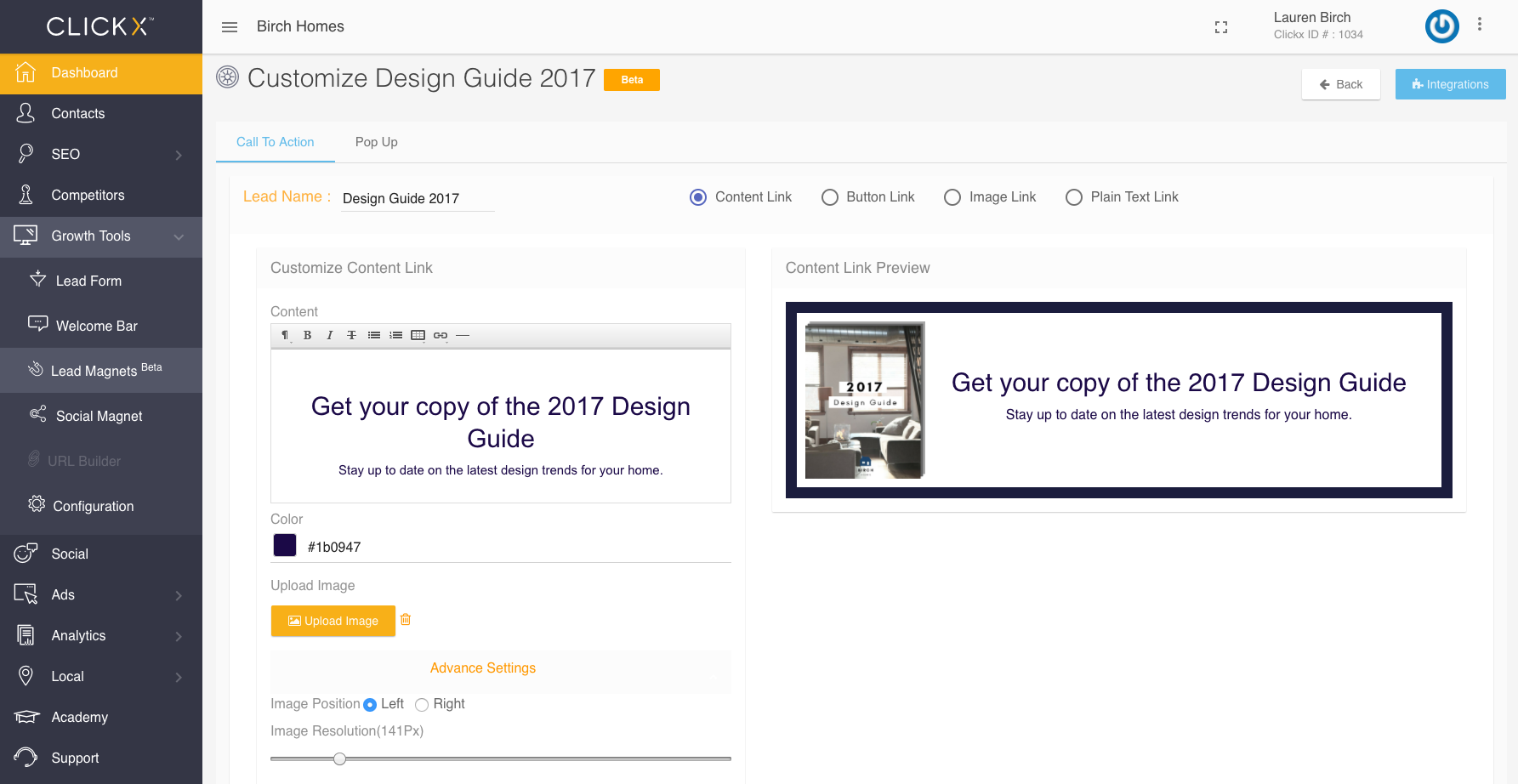Viewport: 1518px width, 784px height.
Task: Toggle bold formatting in content editor
Action: [x=307, y=335]
